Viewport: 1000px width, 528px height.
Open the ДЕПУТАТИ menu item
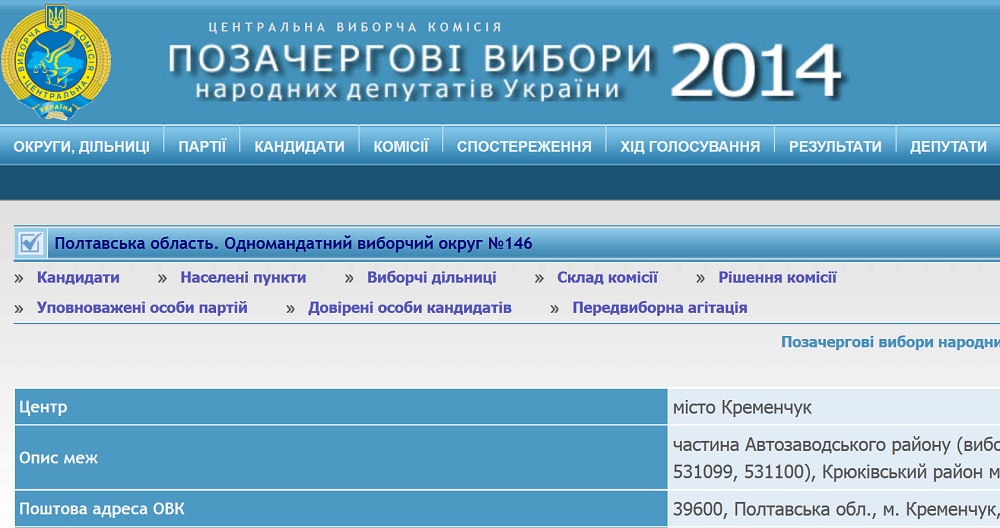click(x=948, y=146)
